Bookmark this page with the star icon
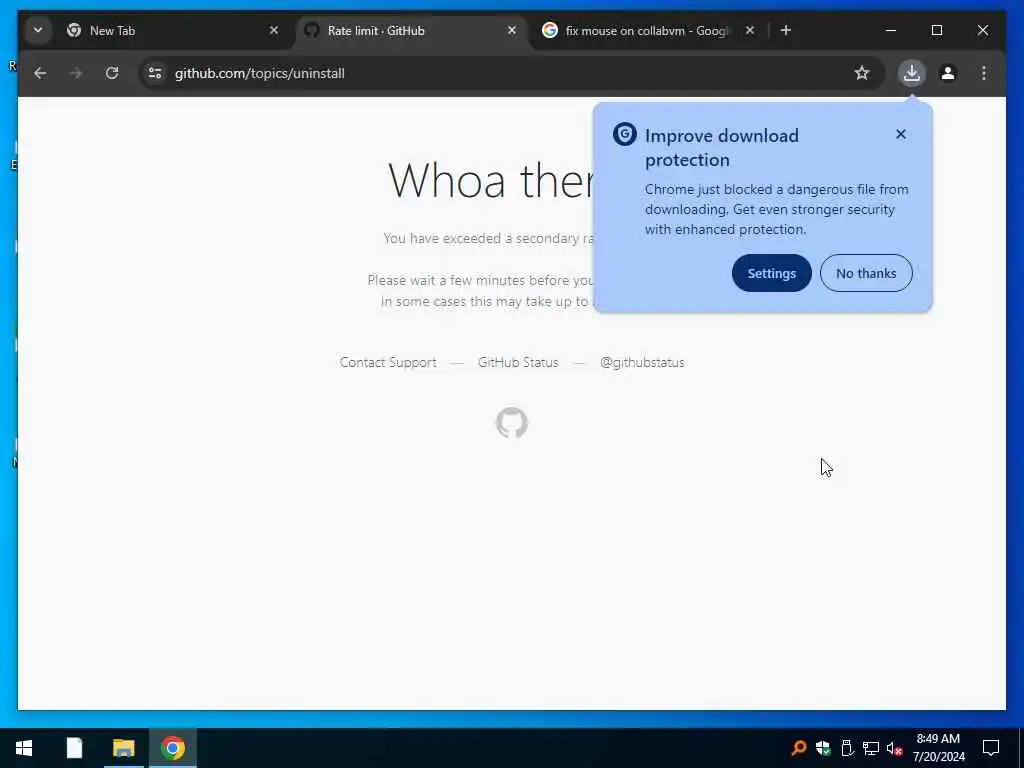Viewport: 1024px width, 768px height. [862, 73]
